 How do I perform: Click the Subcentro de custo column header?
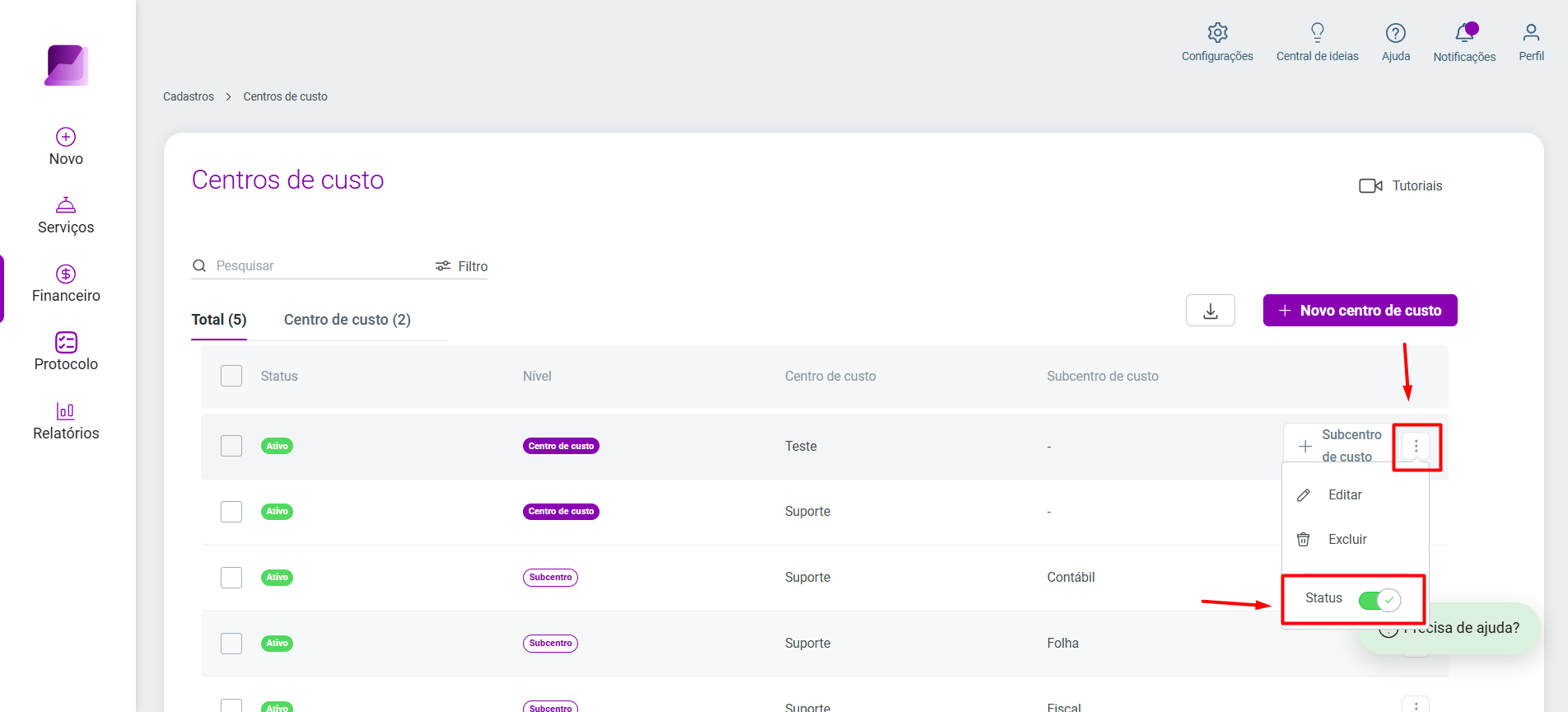coord(1103,377)
